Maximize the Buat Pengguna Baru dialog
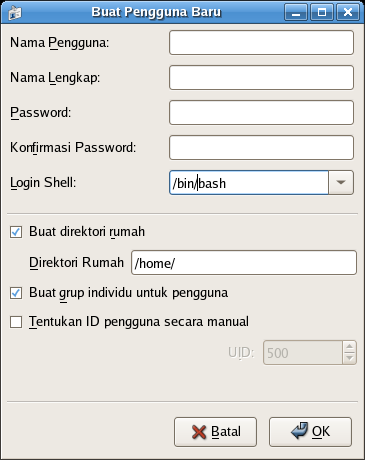Viewport: 365px width, 460px height. tap(322, 13)
